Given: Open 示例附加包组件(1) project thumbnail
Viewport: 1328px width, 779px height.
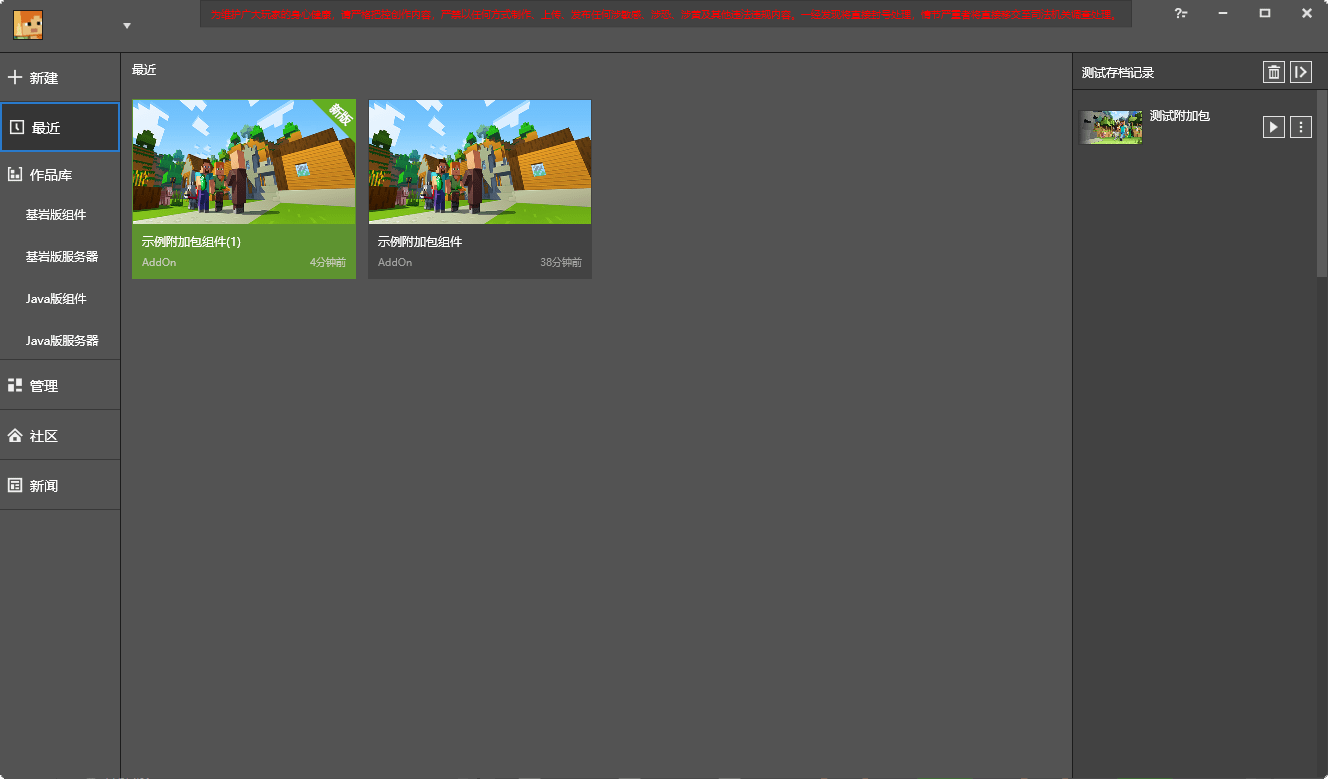Looking at the screenshot, I should click(244, 162).
